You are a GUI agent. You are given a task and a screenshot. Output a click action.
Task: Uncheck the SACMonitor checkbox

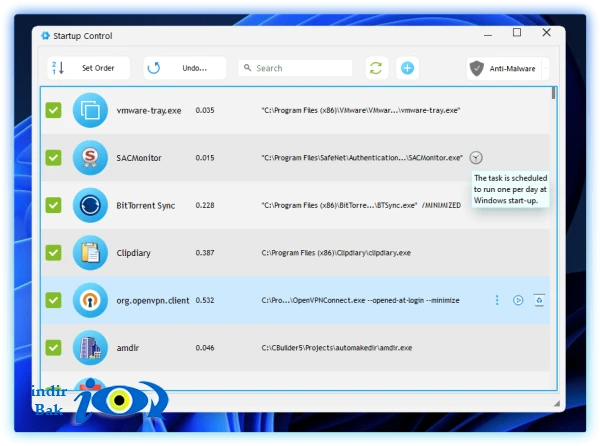(53, 158)
